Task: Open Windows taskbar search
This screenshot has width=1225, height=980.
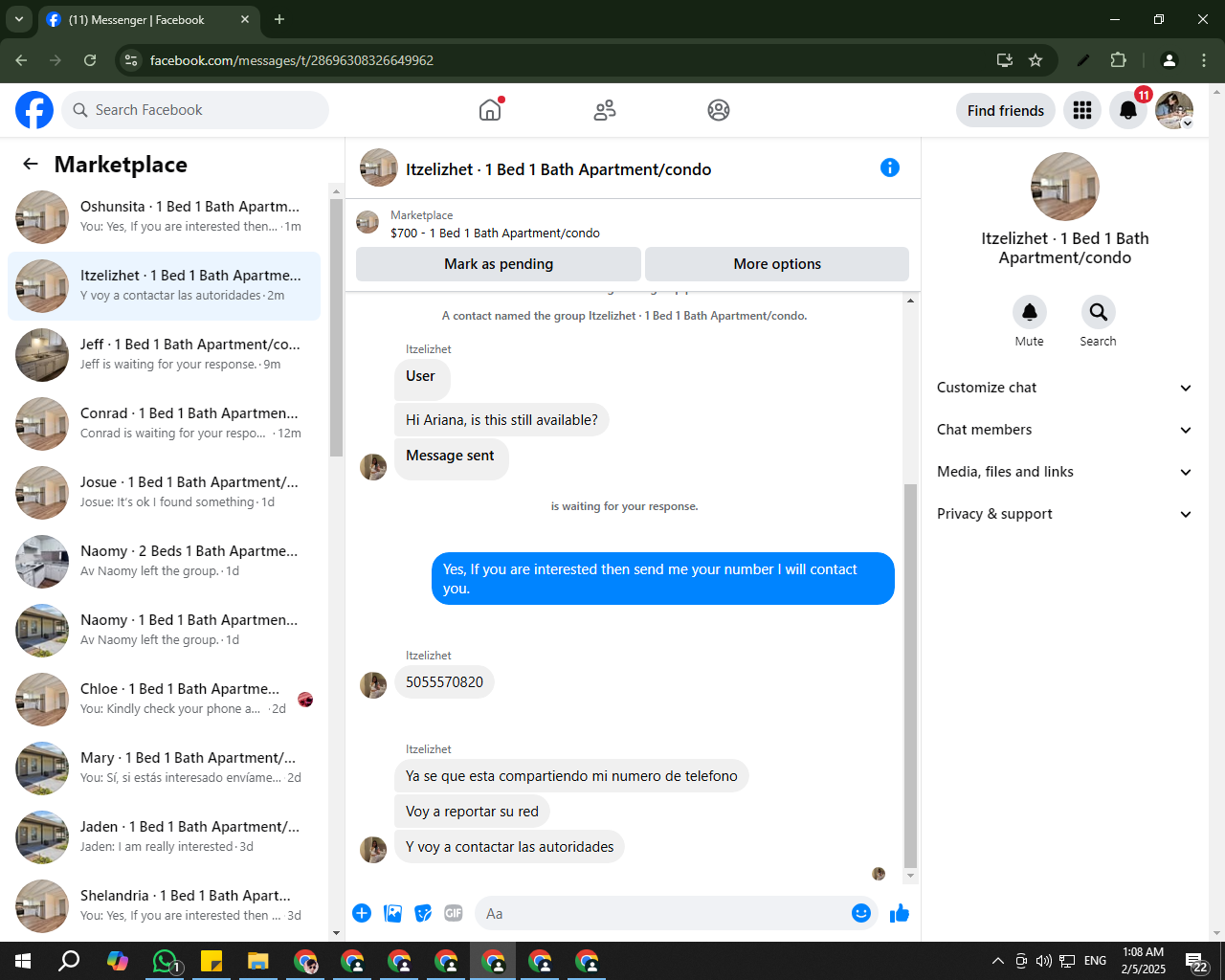Action: coord(69,961)
